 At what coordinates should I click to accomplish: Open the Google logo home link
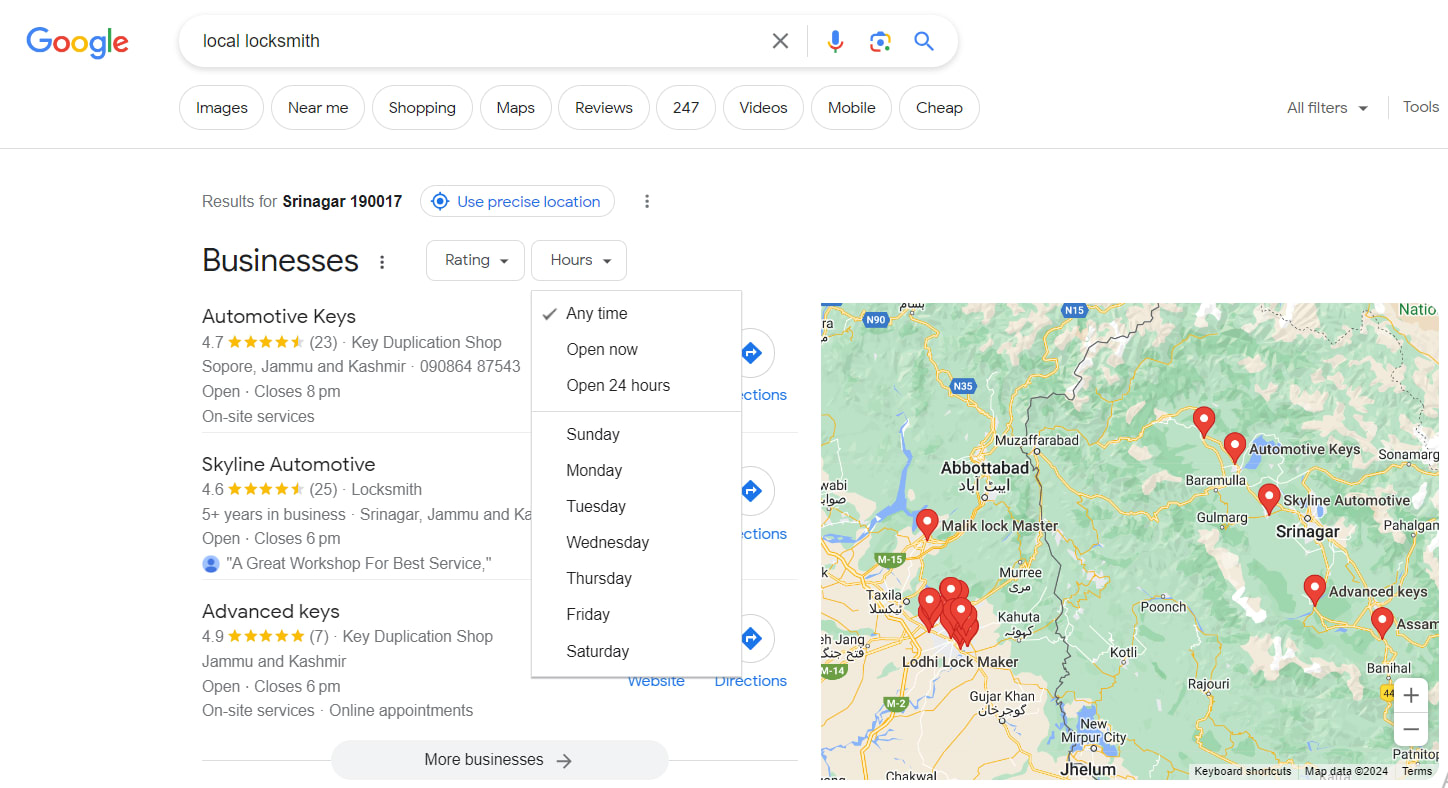(x=77, y=42)
